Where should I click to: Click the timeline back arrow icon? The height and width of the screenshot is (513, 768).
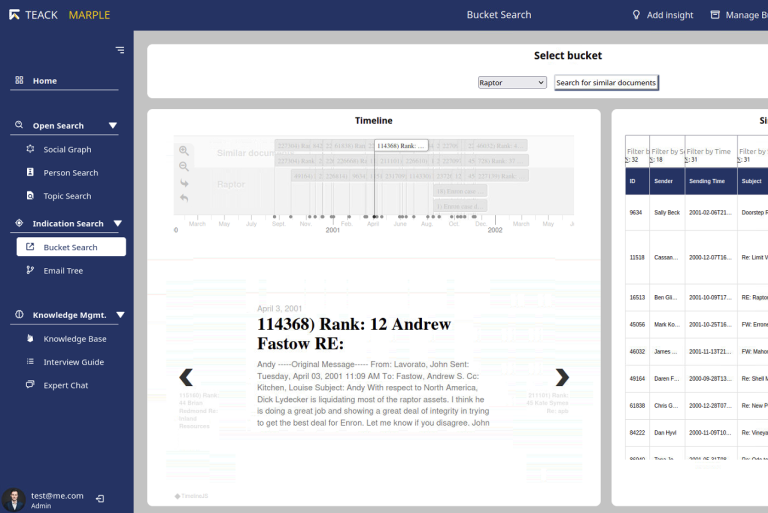184,198
